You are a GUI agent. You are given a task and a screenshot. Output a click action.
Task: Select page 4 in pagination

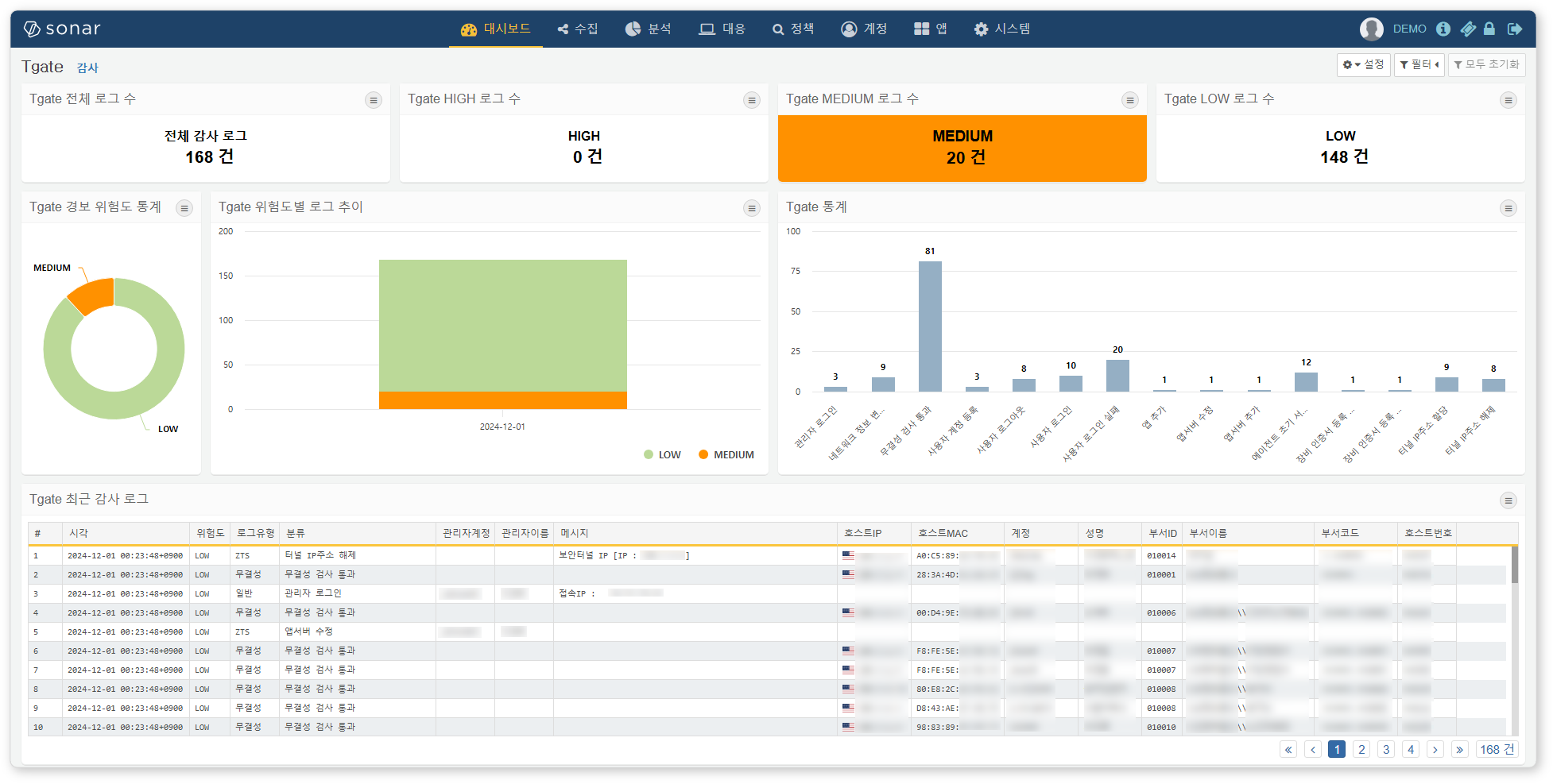pyautogui.click(x=1411, y=750)
